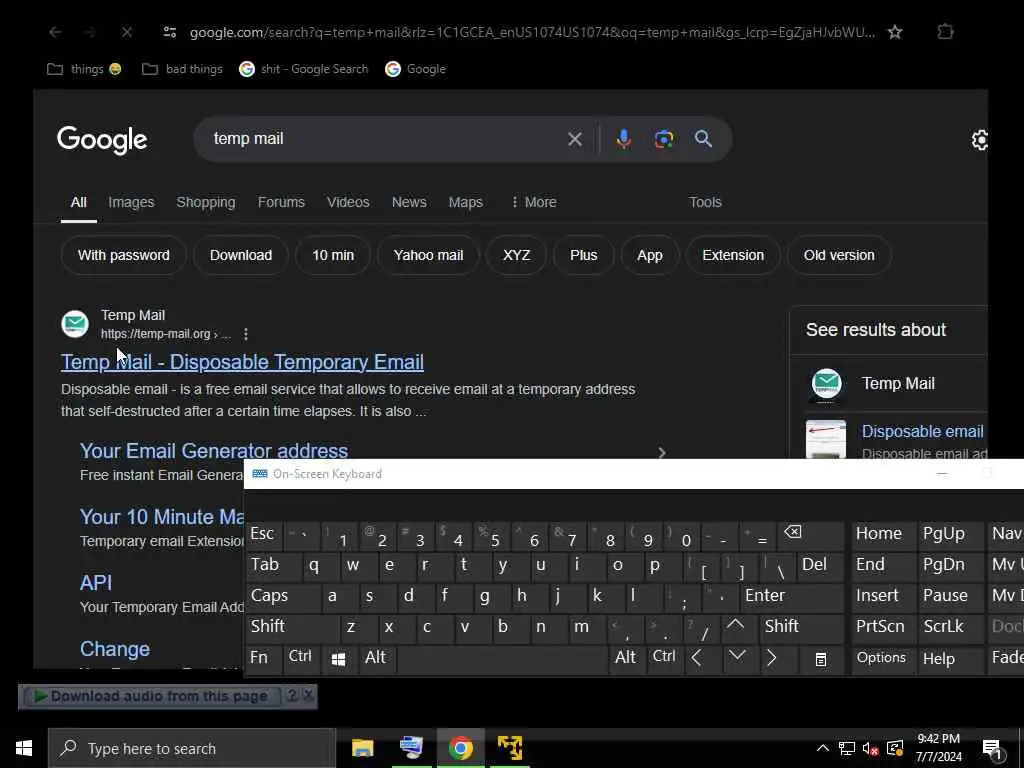Clear the search box with X
Screen dimensions: 1024x768
pyautogui.click(x=575, y=139)
